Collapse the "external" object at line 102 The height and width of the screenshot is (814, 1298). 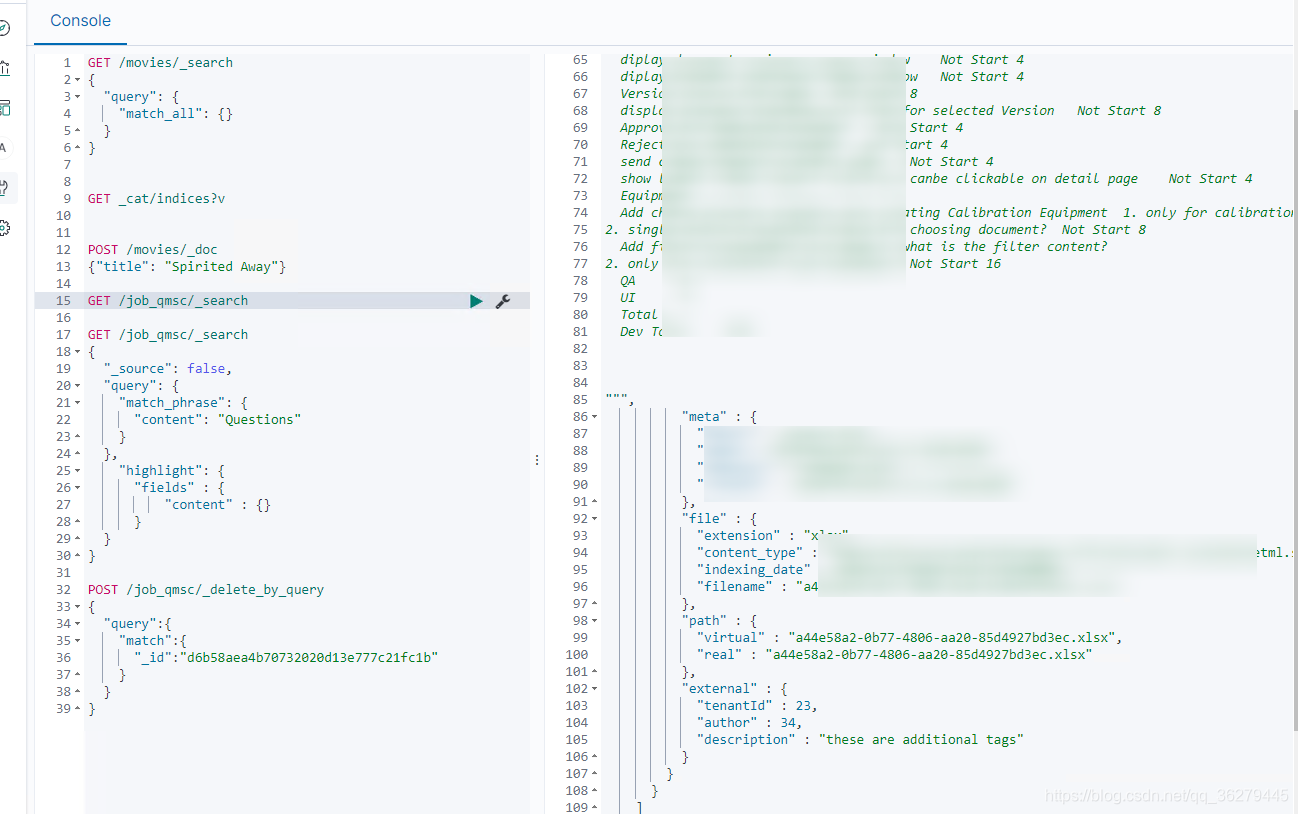pyautogui.click(x=594, y=688)
